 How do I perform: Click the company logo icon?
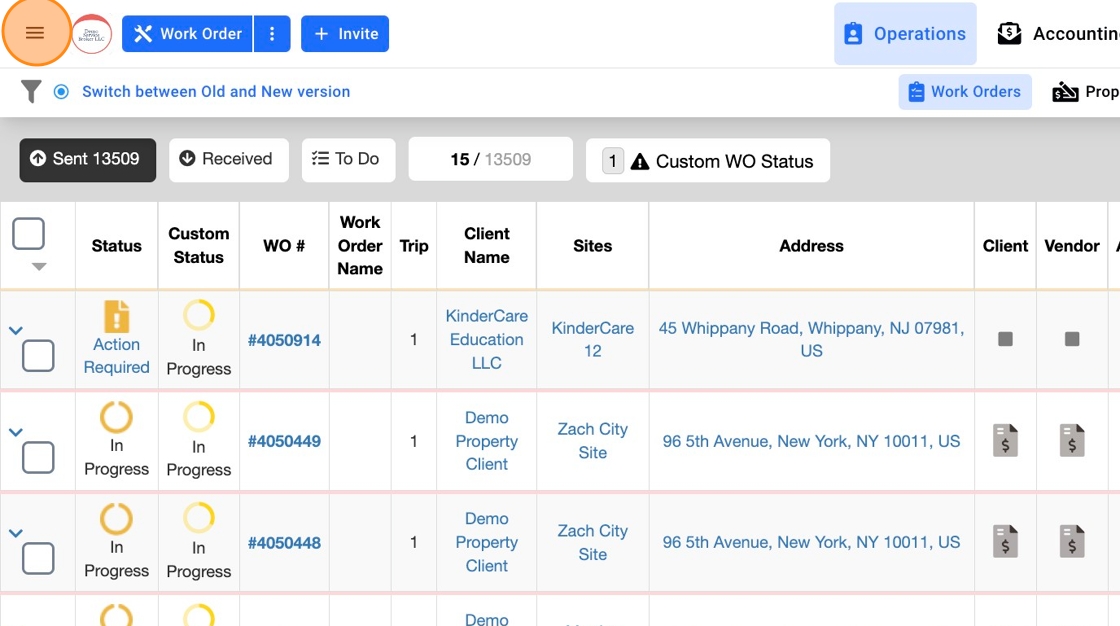coord(92,34)
